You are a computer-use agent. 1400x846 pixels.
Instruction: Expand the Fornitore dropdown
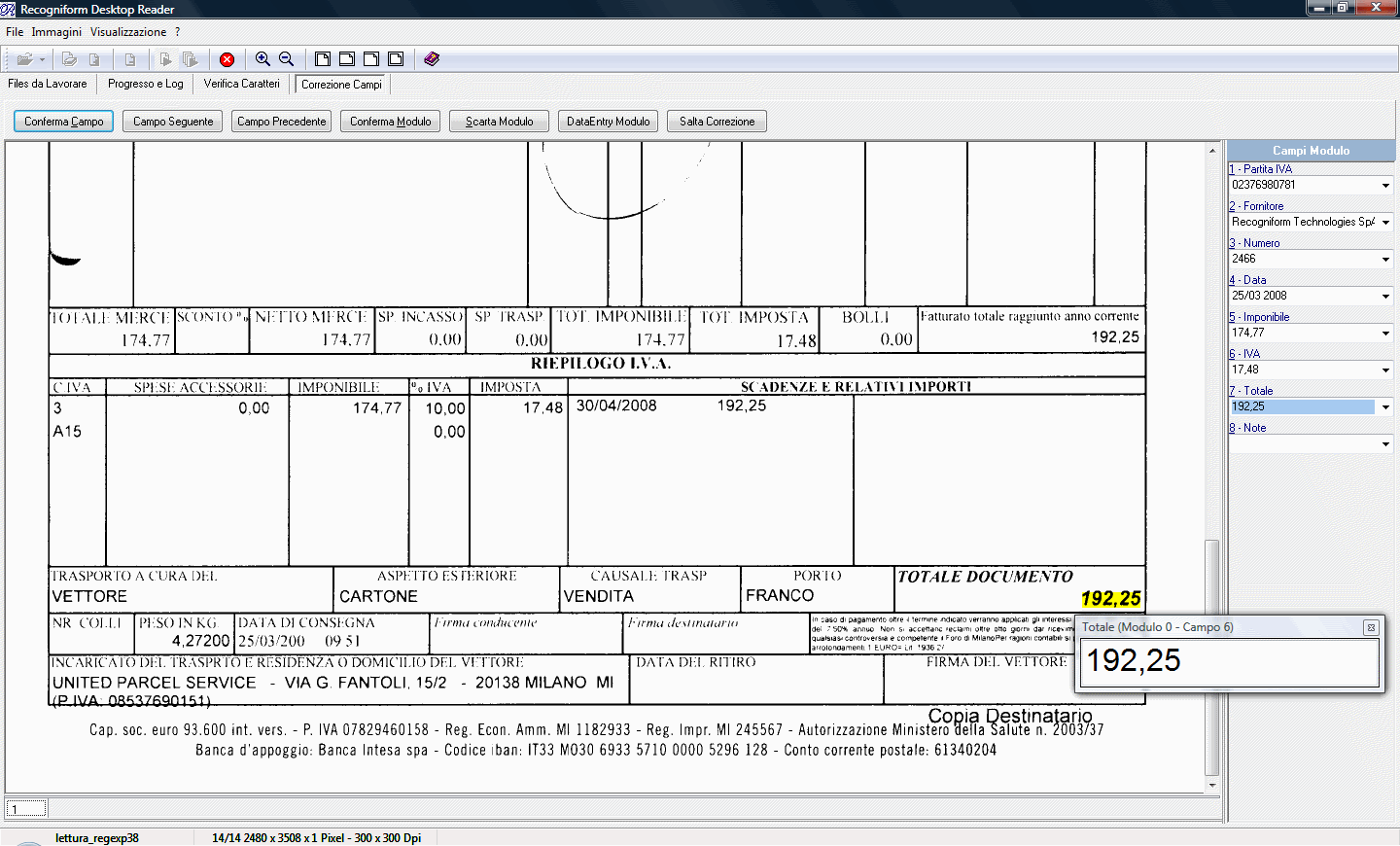tap(1385, 222)
